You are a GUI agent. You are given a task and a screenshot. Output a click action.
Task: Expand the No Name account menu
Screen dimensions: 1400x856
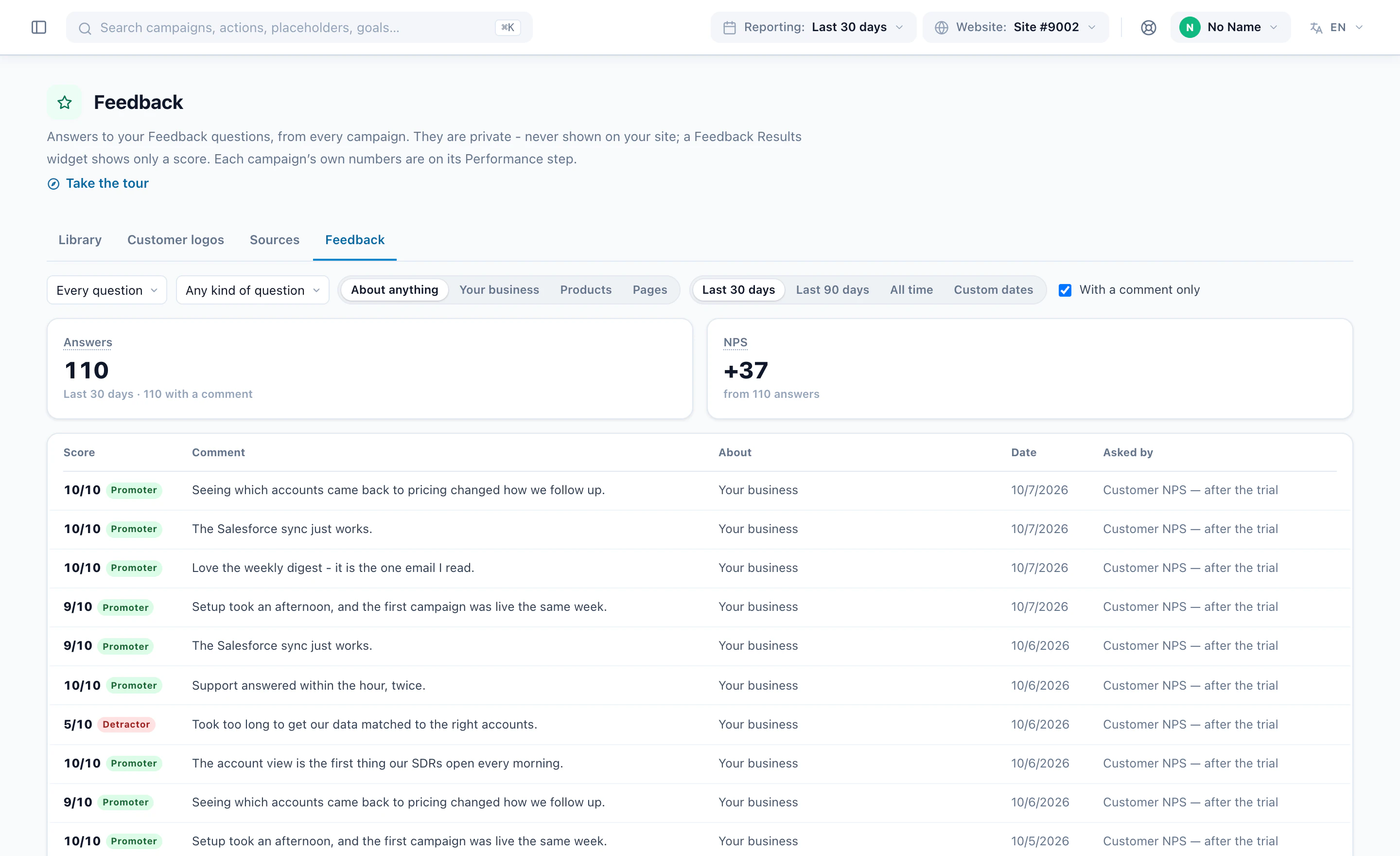(x=1230, y=27)
